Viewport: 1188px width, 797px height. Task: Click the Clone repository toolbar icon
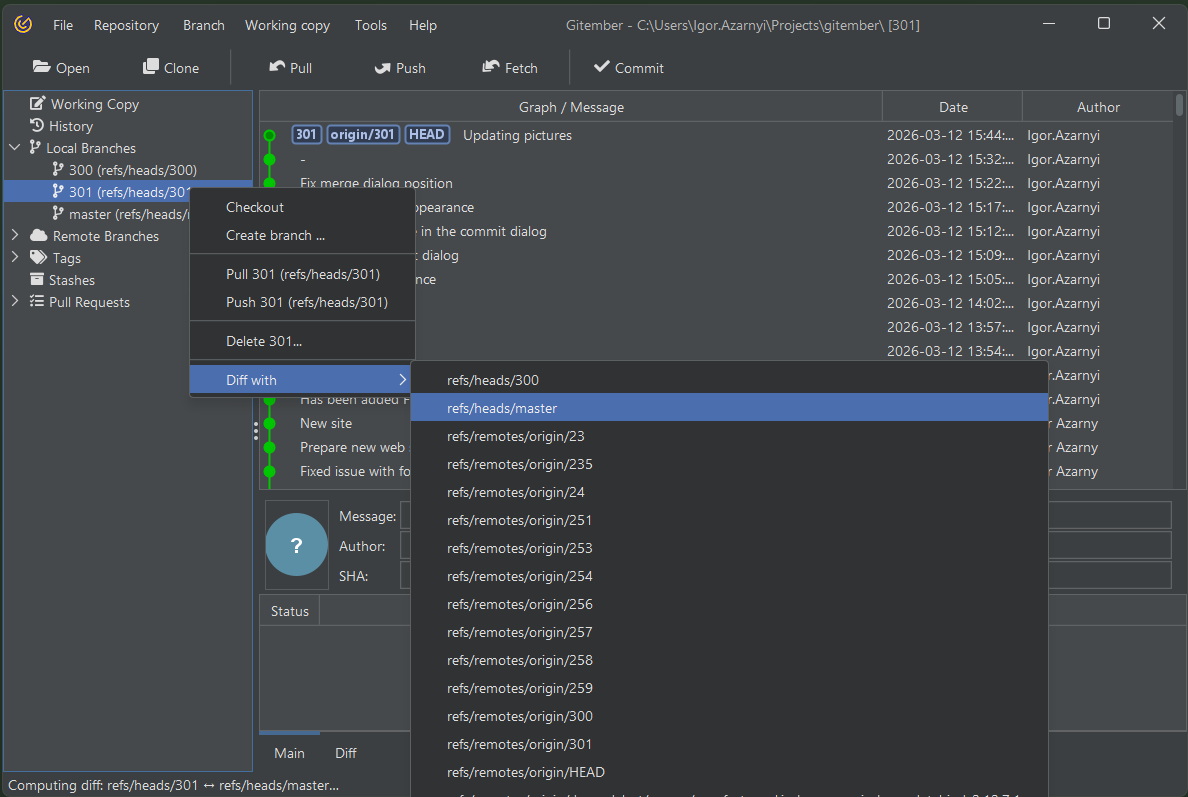coord(151,67)
